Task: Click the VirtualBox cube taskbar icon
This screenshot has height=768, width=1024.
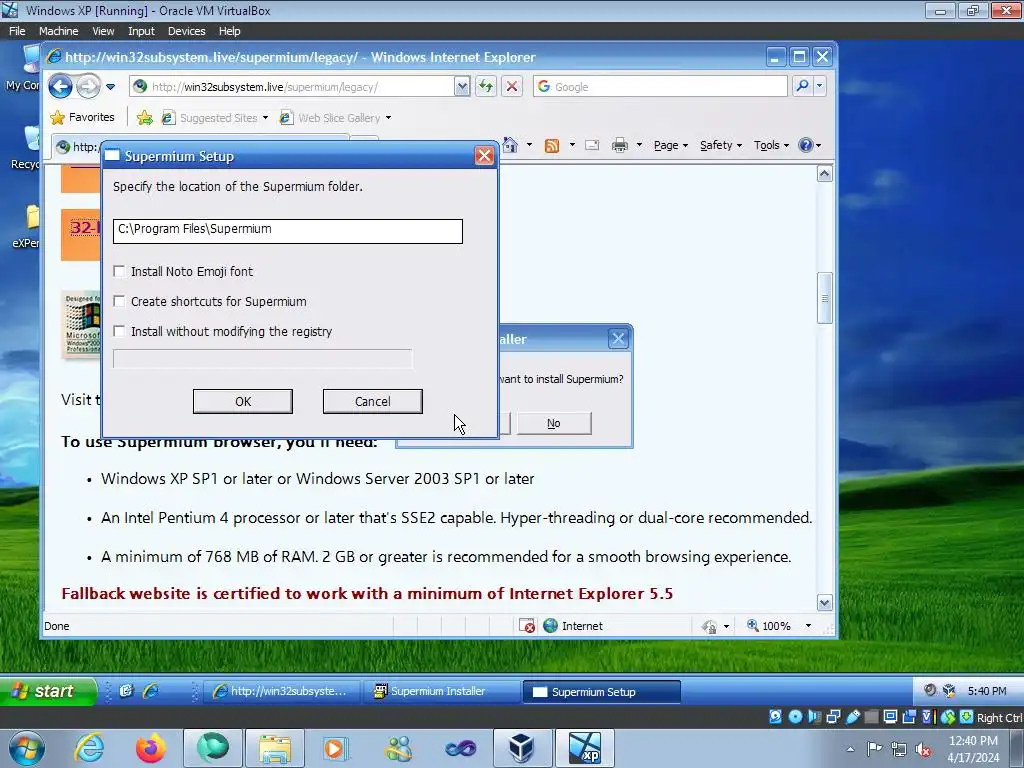Action: point(521,748)
